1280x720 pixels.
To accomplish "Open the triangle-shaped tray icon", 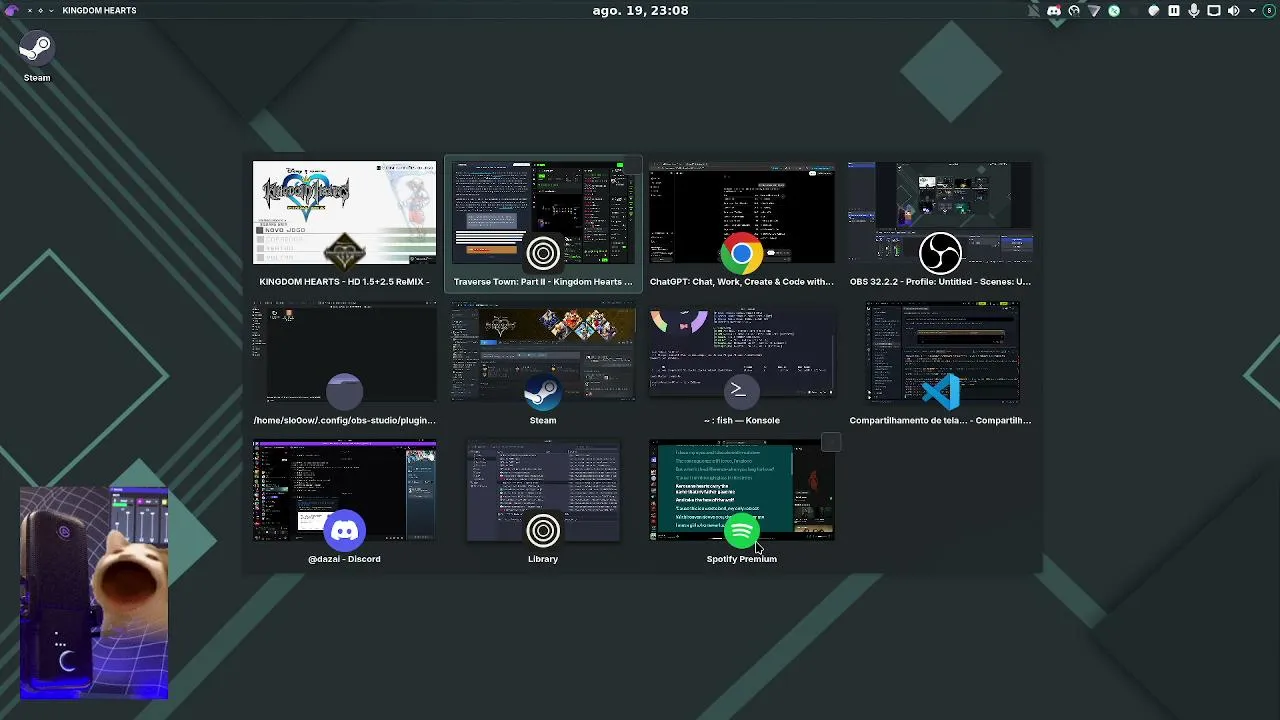I will pyautogui.click(x=1094, y=11).
